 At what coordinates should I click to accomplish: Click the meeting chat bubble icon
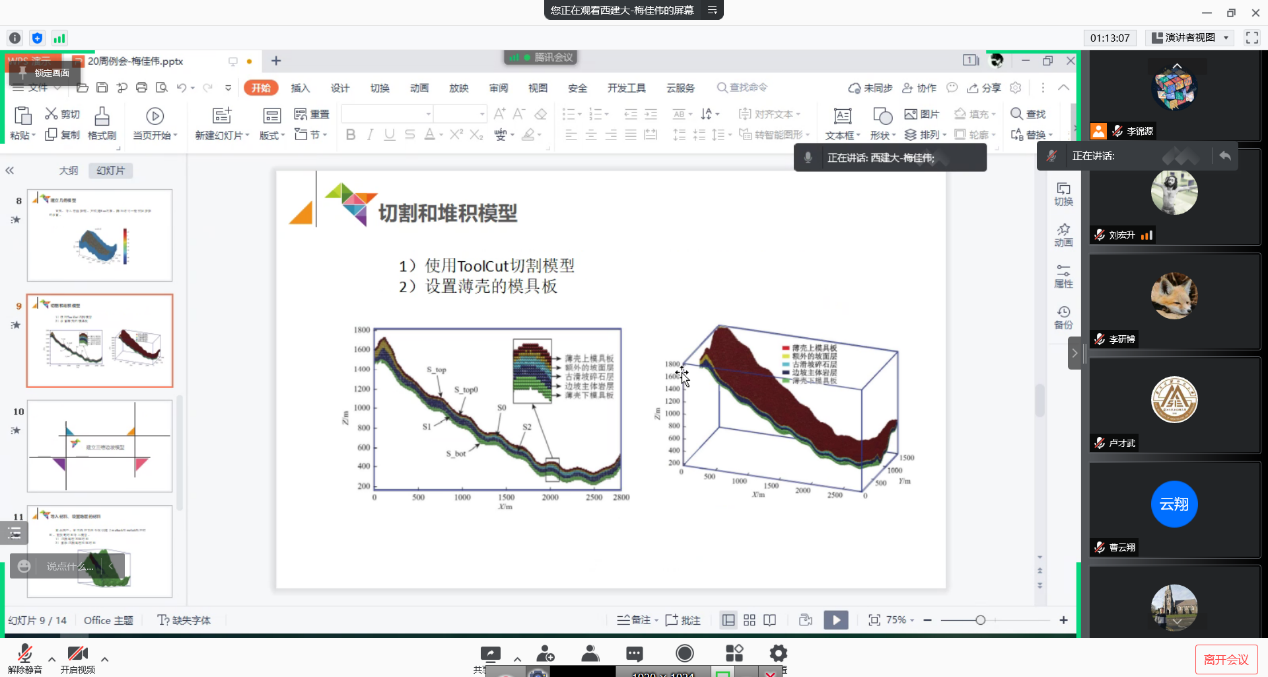[x=634, y=654]
